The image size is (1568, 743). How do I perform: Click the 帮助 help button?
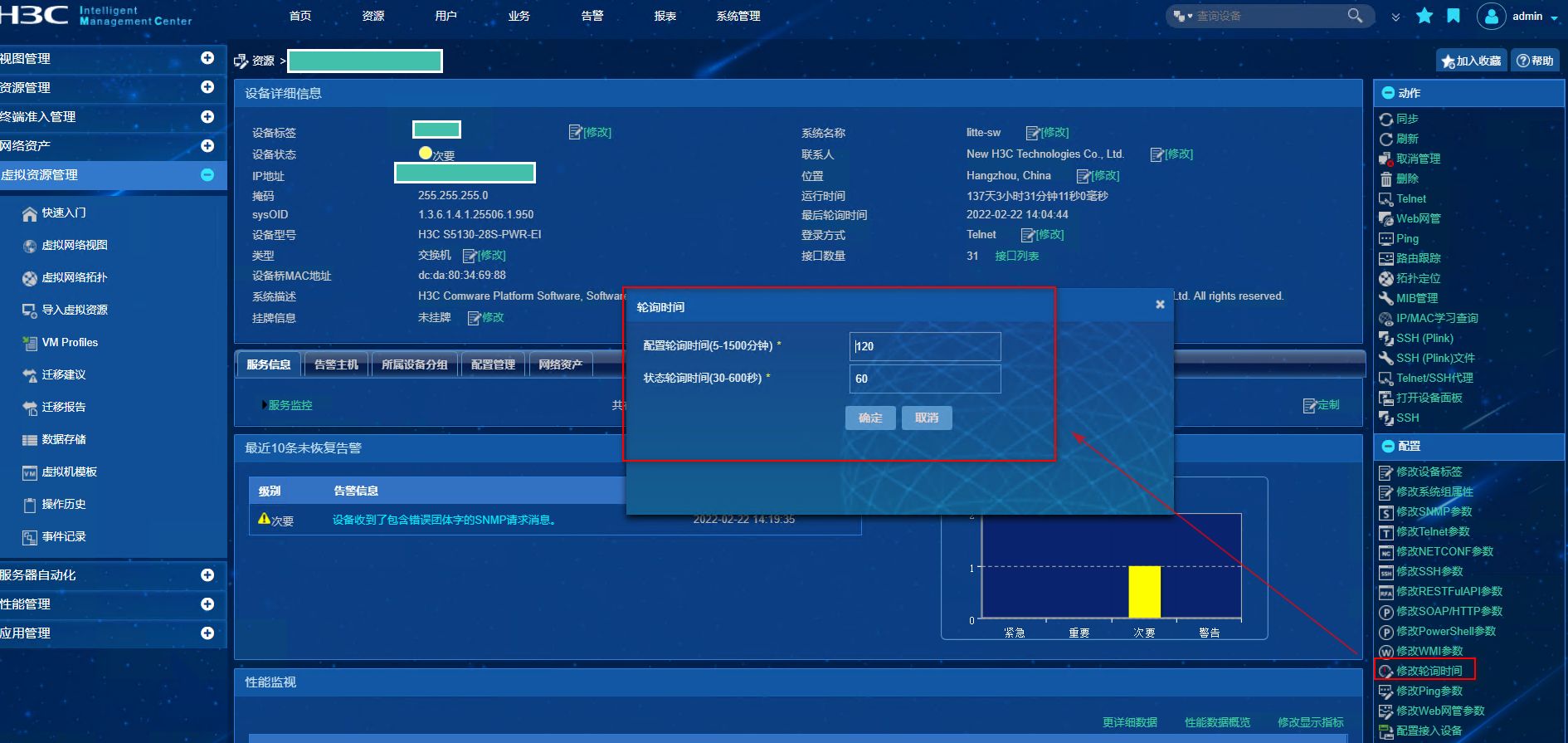click(1536, 61)
